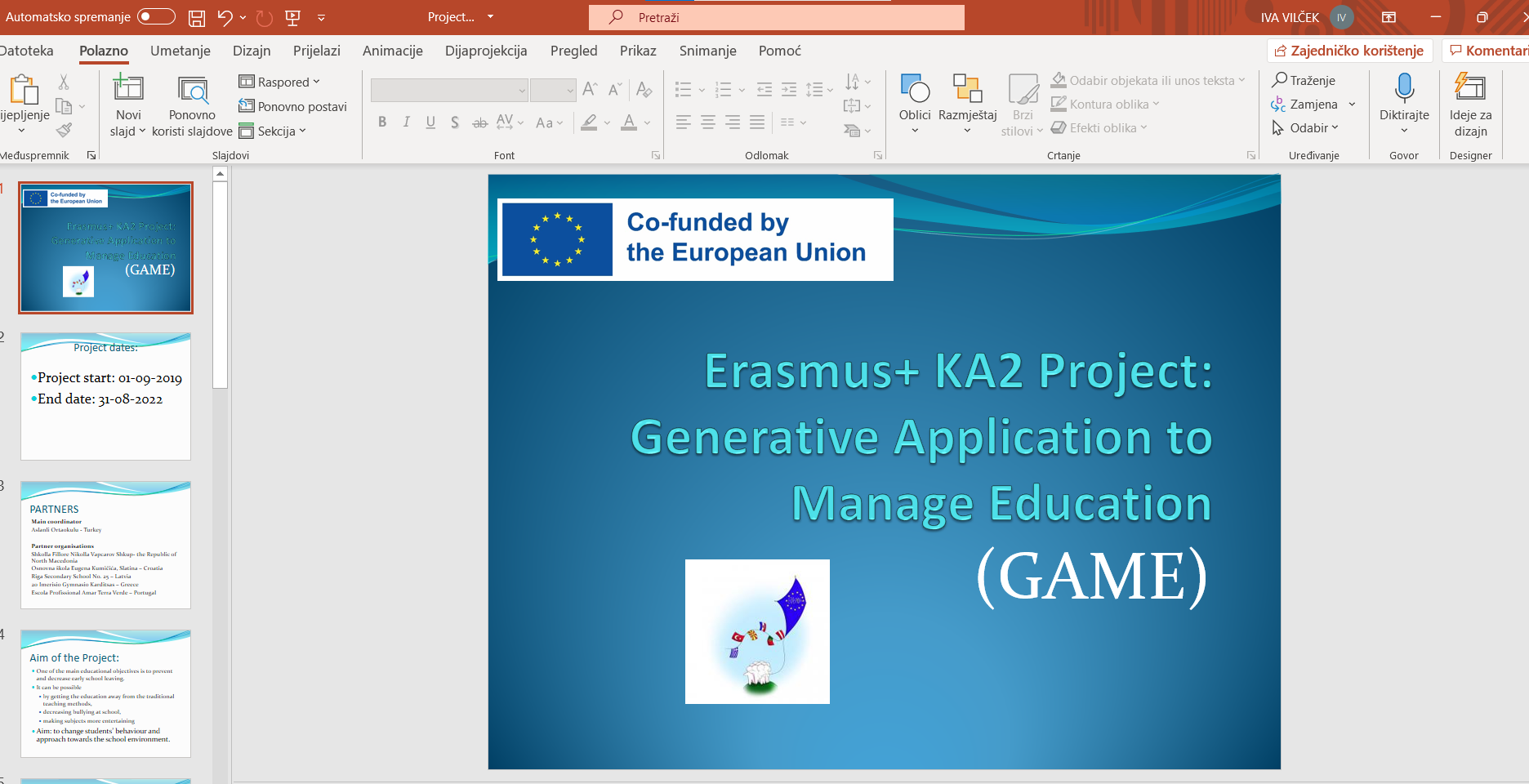Select the Project dates slide thumbnail

click(106, 396)
